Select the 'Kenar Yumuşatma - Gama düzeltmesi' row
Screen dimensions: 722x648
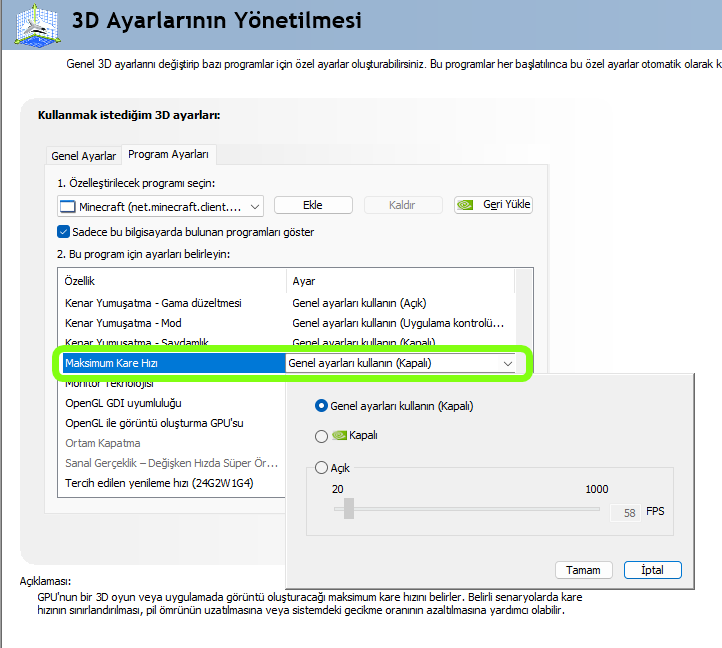(153, 303)
